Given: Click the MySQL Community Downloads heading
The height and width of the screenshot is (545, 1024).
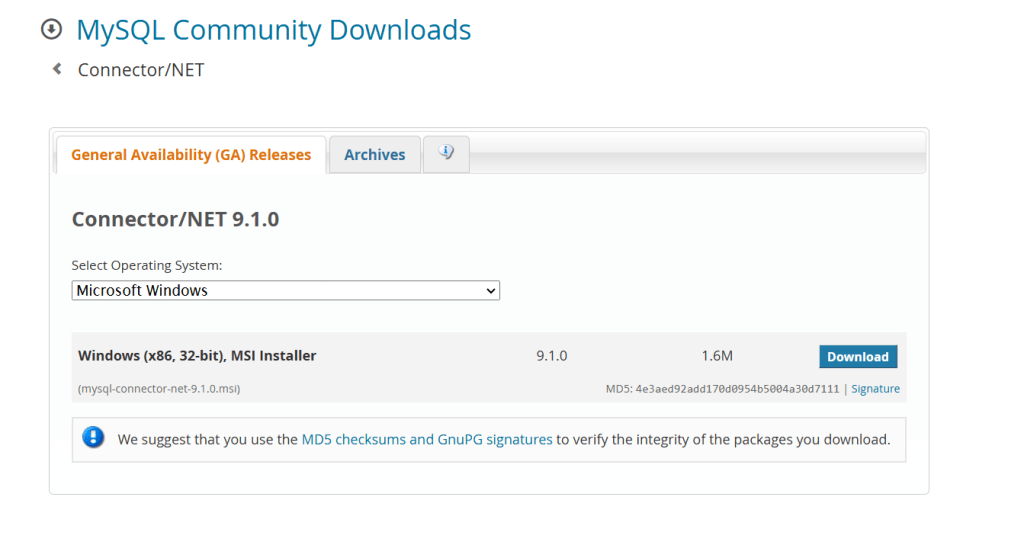Looking at the screenshot, I should (273, 30).
